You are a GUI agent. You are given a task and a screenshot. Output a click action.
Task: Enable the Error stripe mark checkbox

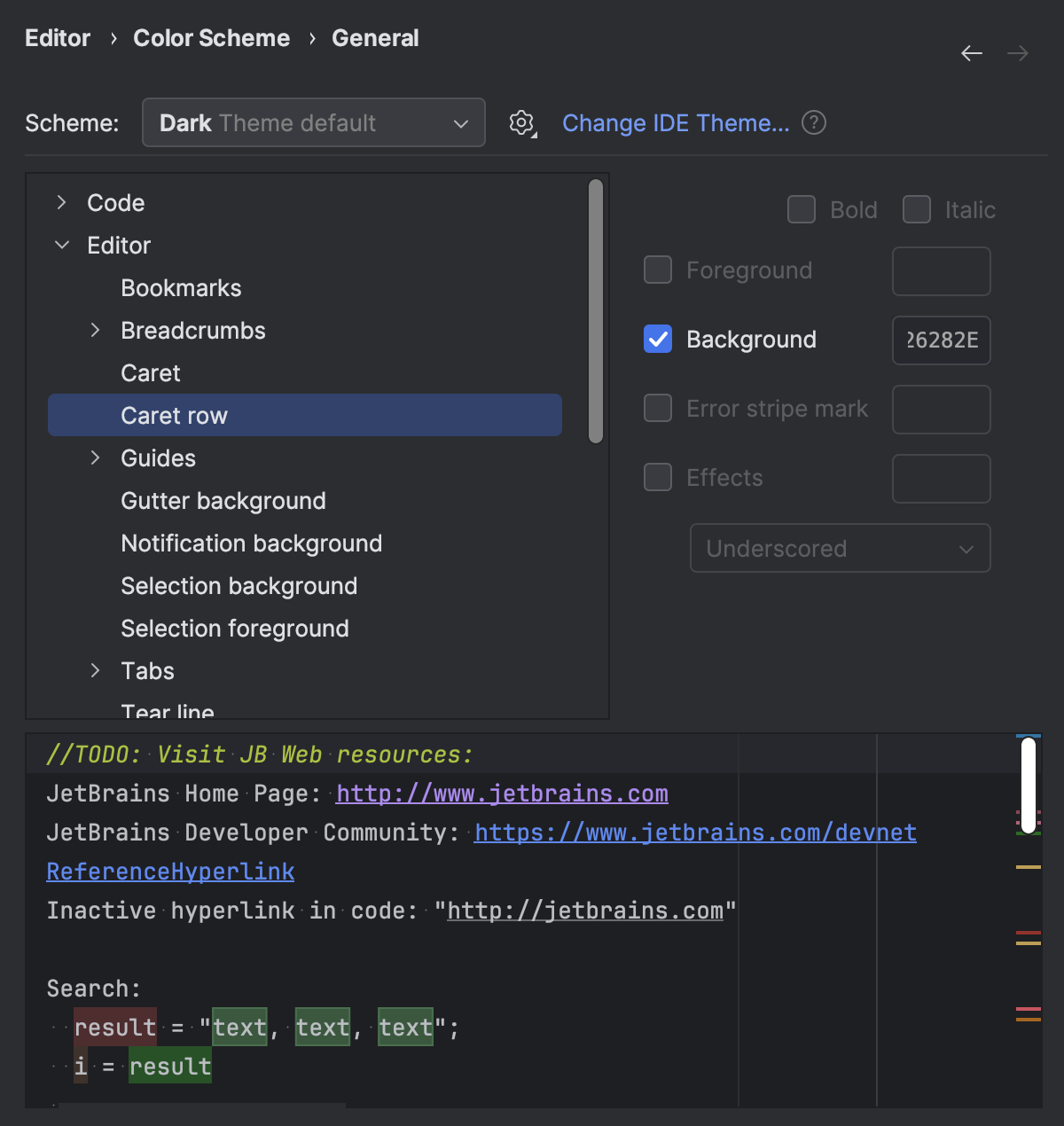pos(657,408)
